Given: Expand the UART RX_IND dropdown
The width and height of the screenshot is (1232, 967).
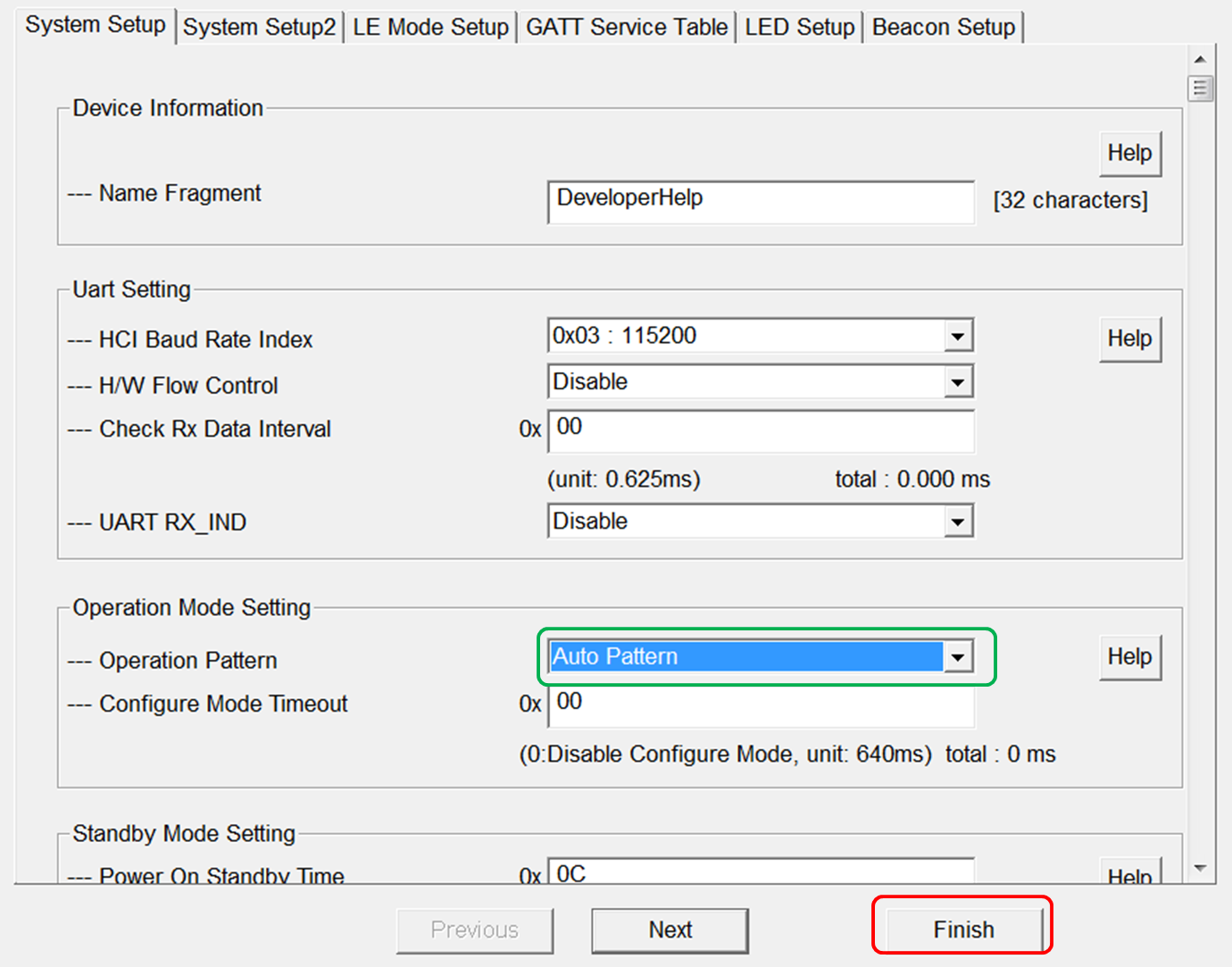Looking at the screenshot, I should (957, 522).
